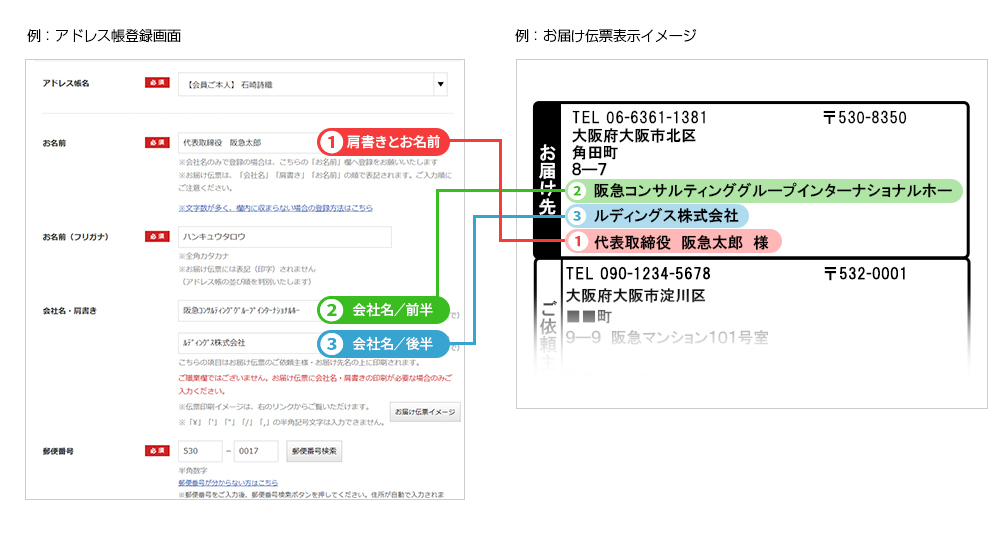Click slip line ルディングス株式会社
This screenshot has width=1000, height=550.
point(657,216)
